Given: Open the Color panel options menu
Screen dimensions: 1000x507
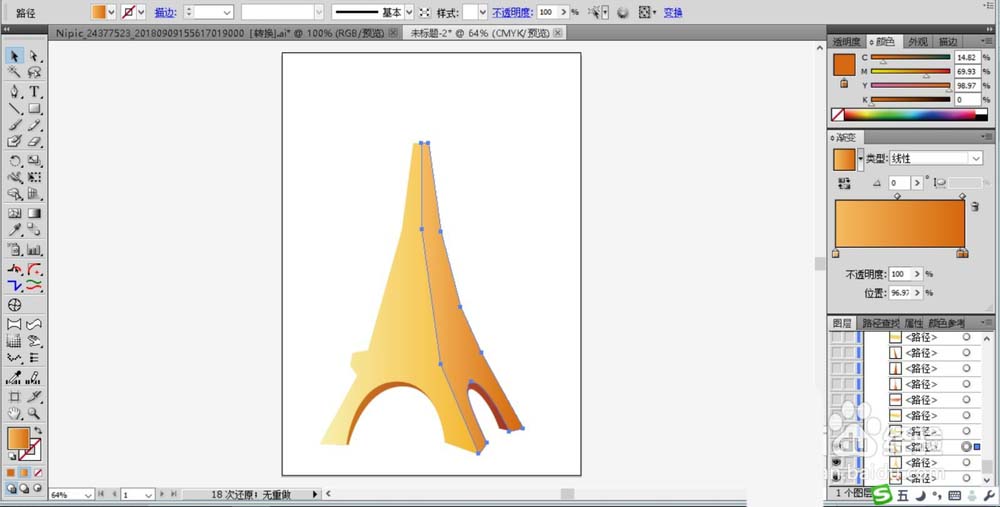Looking at the screenshot, I should point(987,41).
